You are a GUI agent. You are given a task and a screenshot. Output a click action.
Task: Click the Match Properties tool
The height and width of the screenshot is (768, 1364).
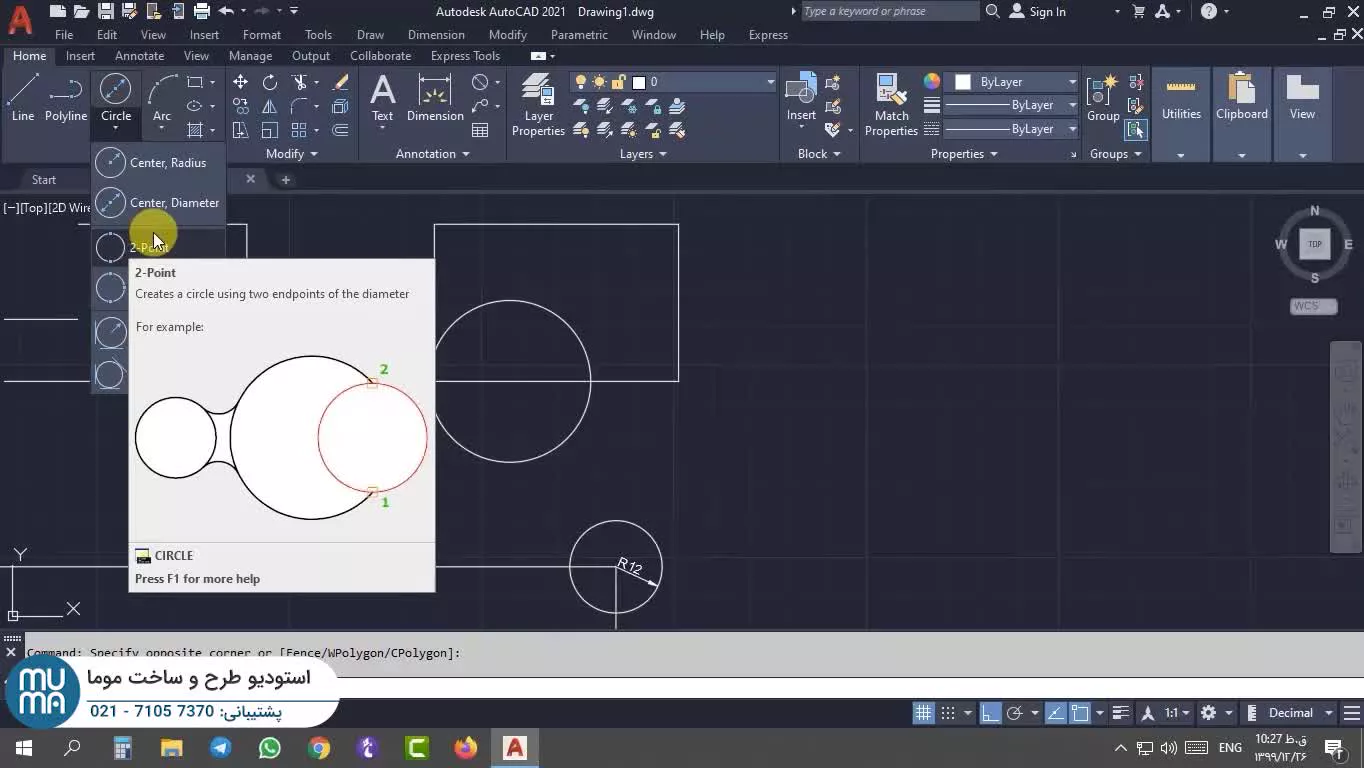[891, 105]
